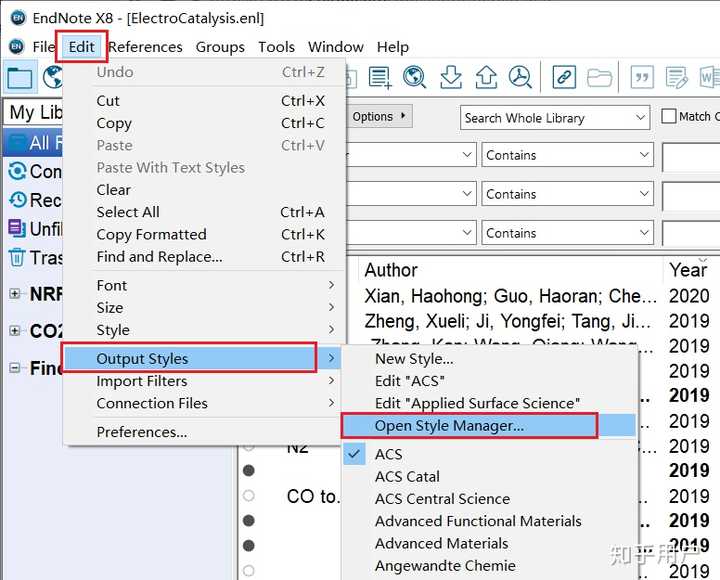The height and width of the screenshot is (580, 720).
Task: Open the Groups menu
Action: [x=220, y=47]
